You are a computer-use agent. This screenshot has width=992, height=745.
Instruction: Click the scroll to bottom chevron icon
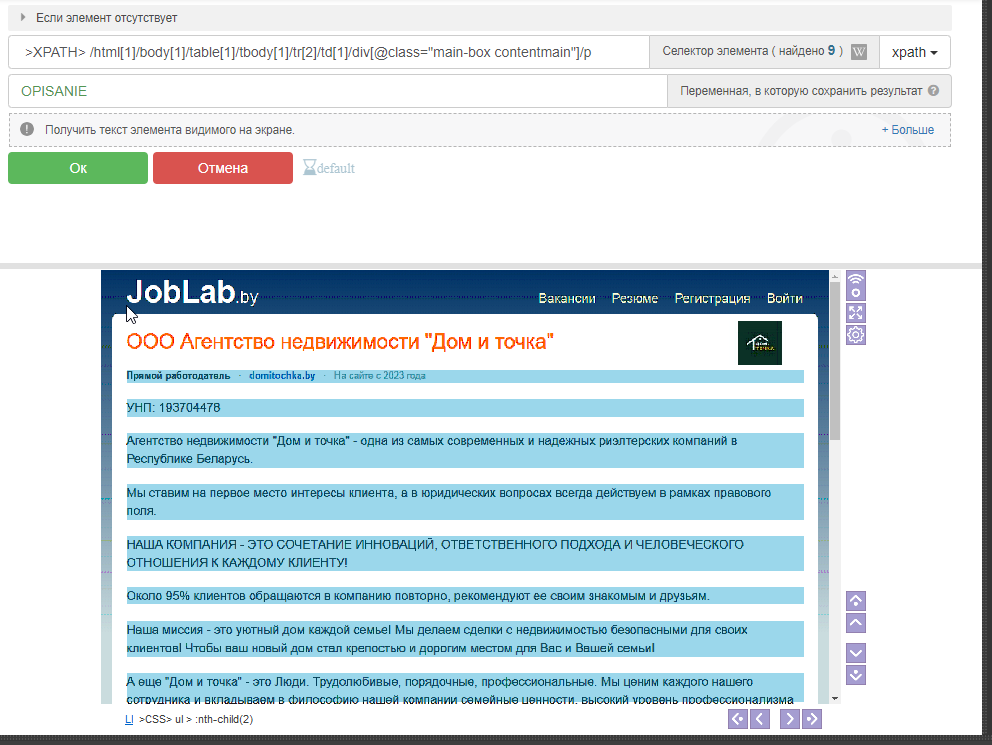856,675
